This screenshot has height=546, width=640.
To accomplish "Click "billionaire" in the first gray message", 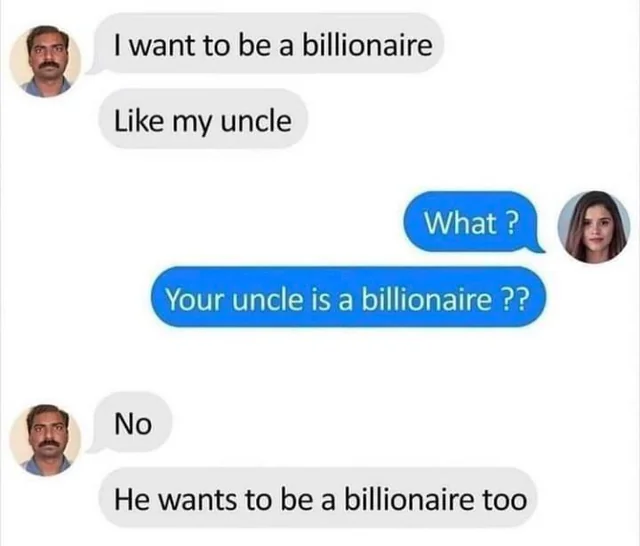I will pos(367,44).
